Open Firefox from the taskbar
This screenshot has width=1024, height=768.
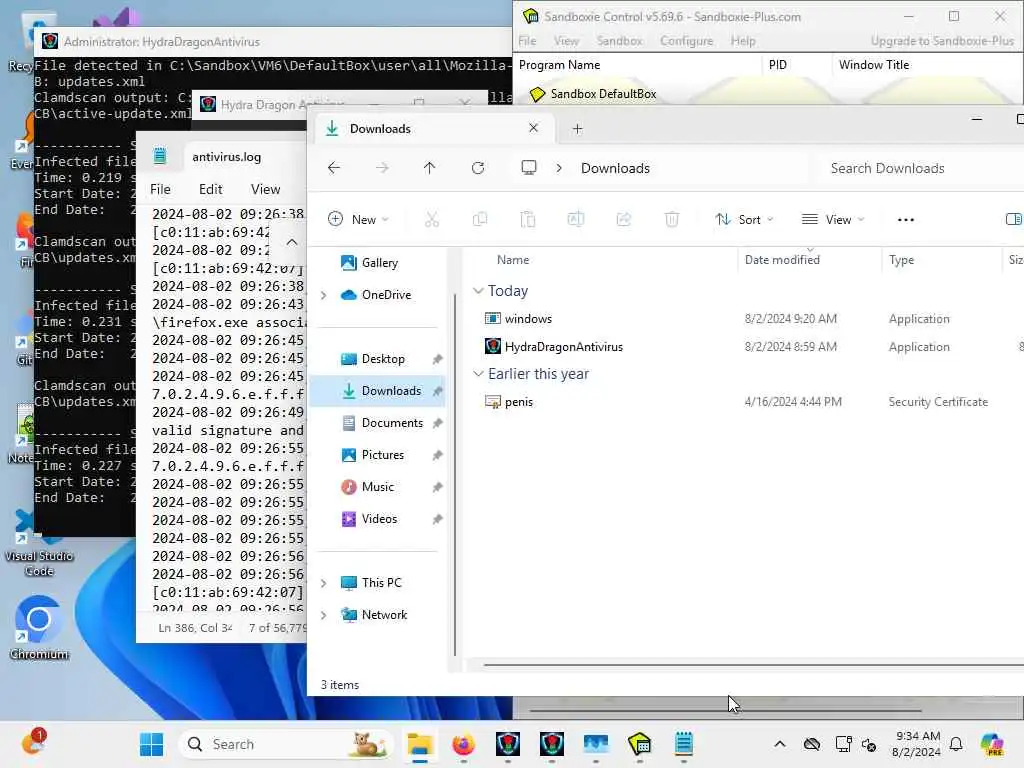tap(464, 744)
